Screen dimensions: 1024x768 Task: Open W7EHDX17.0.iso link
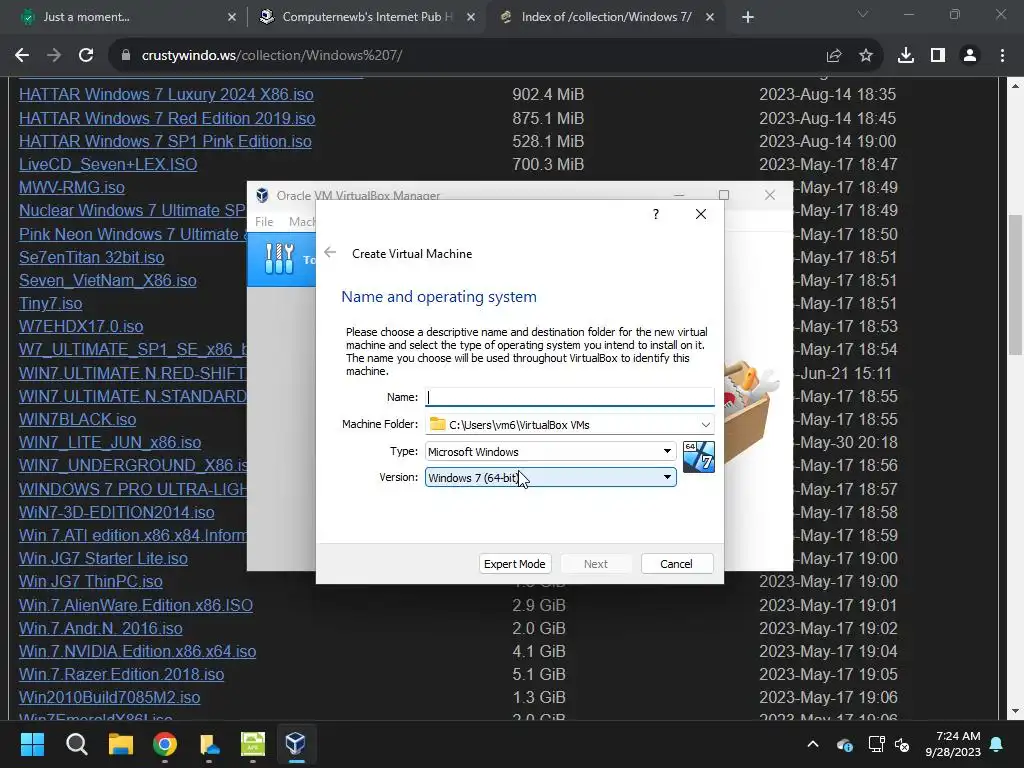coord(81,327)
